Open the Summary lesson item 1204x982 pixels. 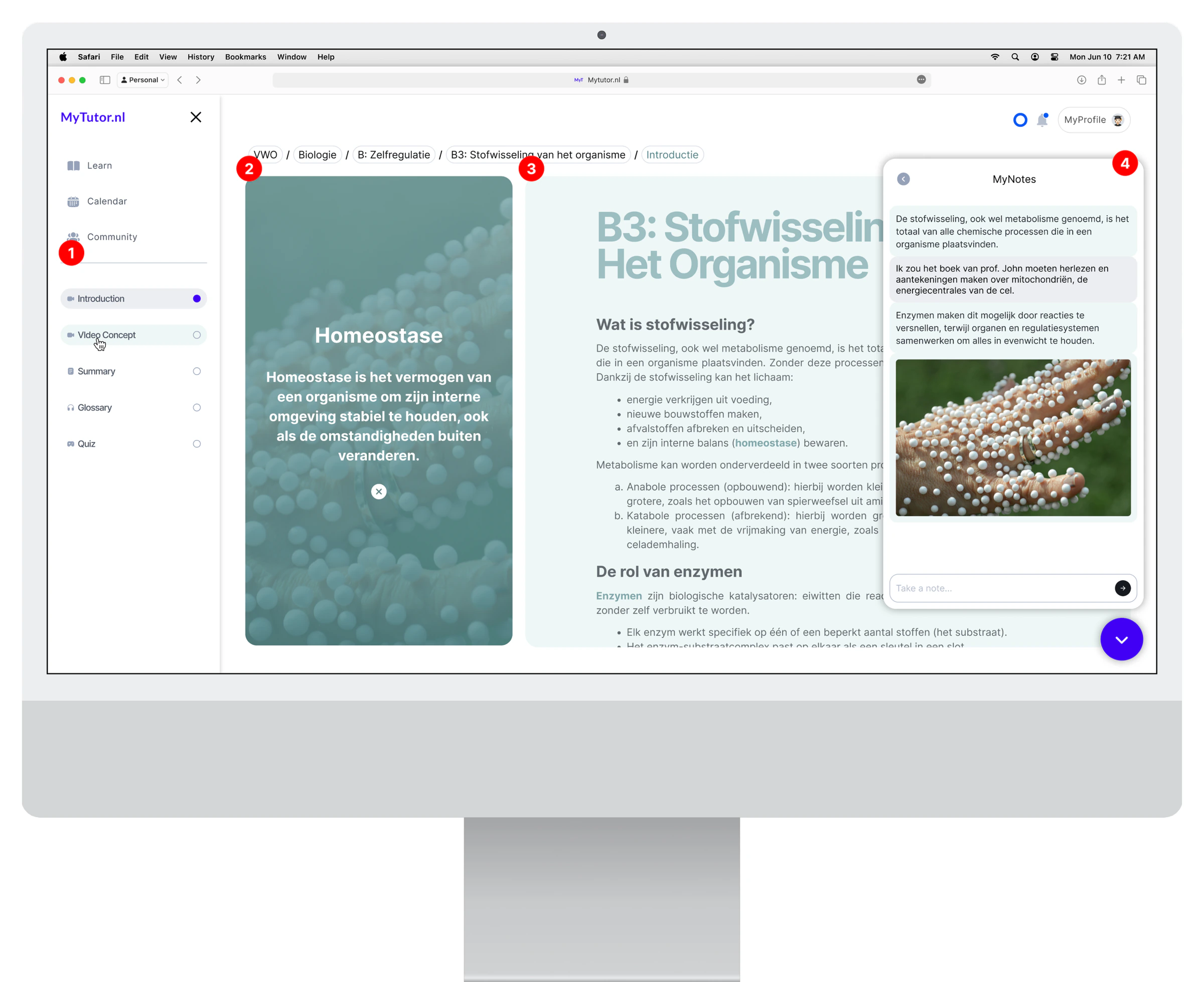(x=133, y=371)
